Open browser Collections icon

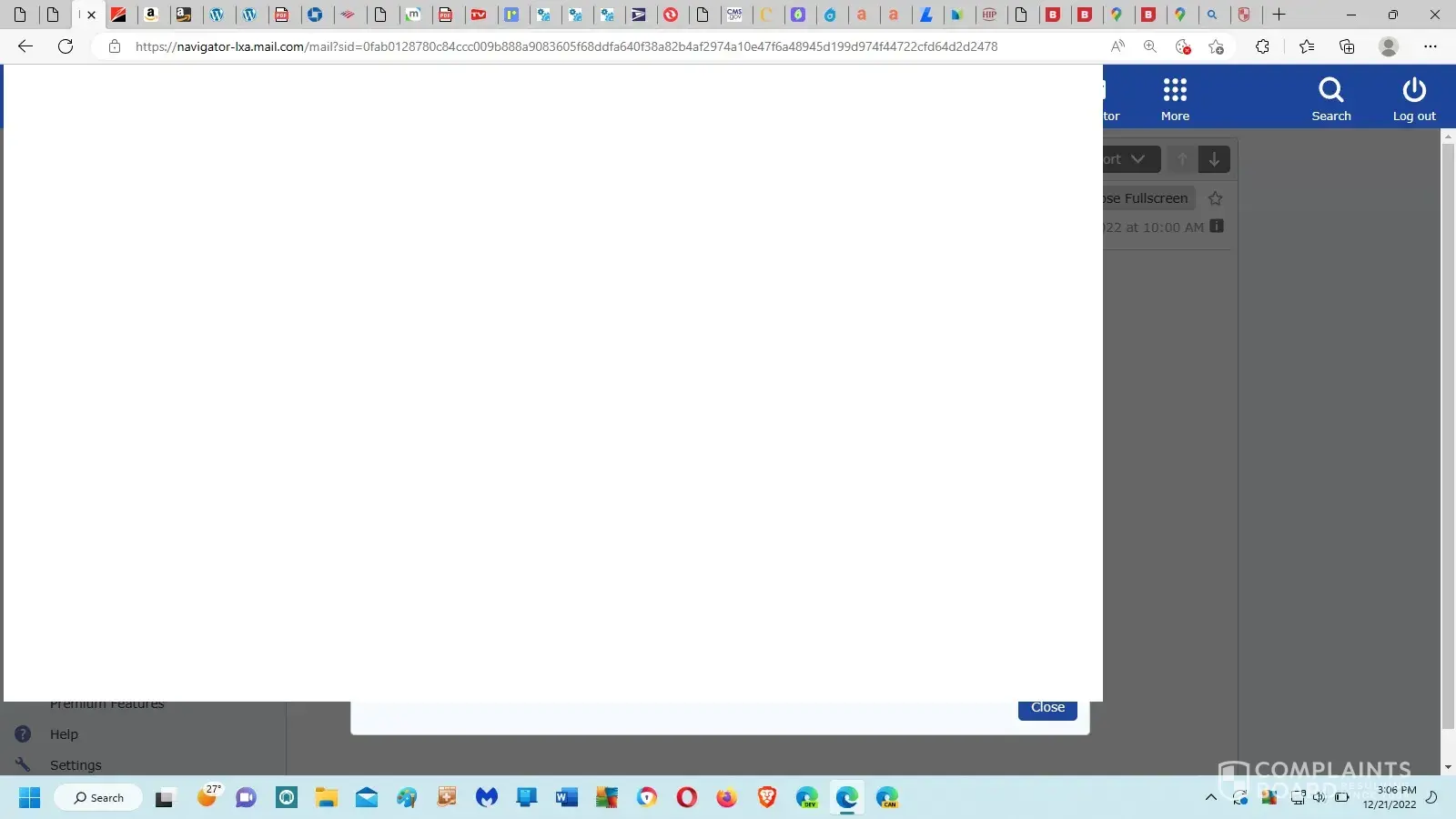(1347, 46)
